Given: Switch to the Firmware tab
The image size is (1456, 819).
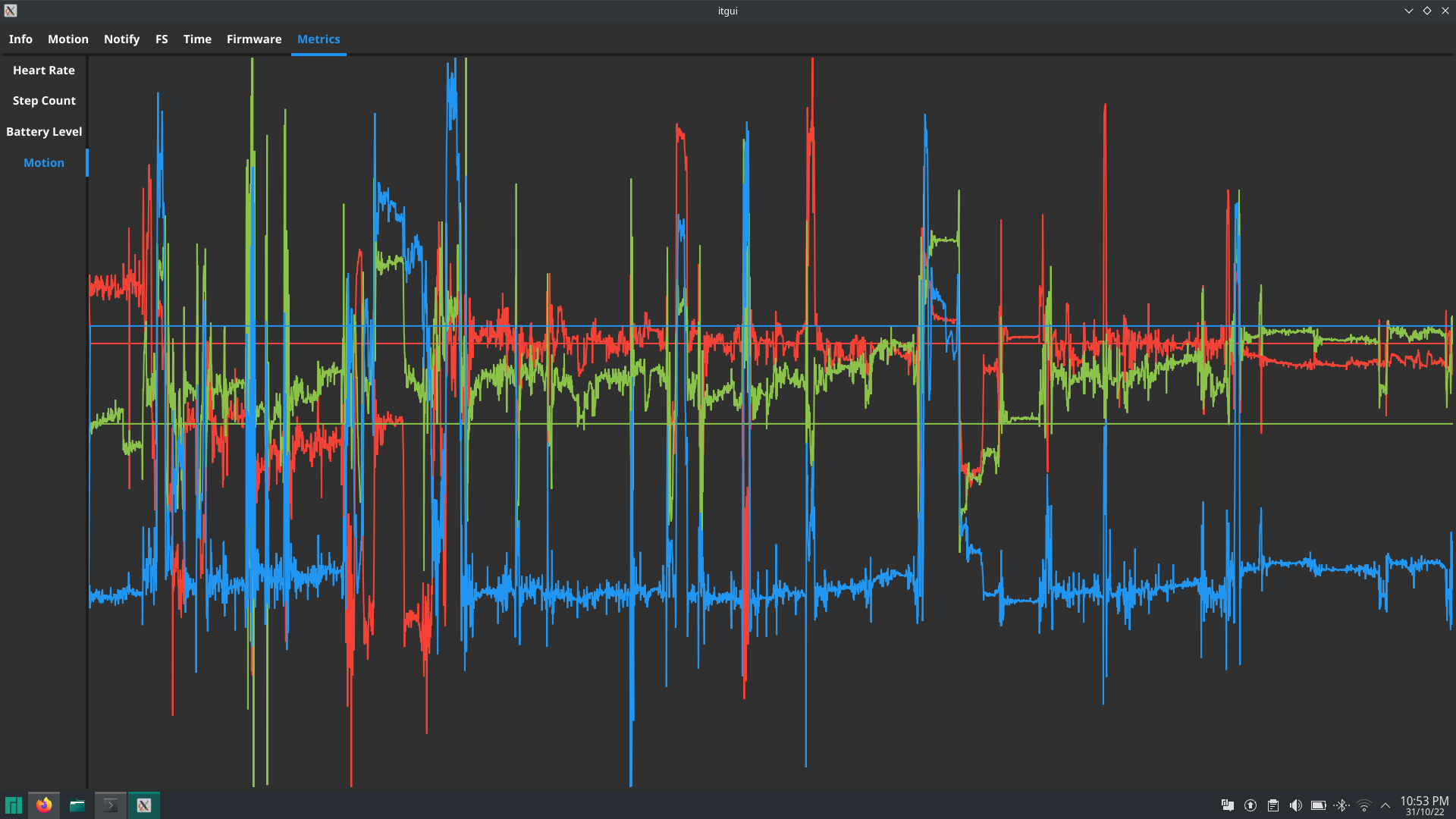Looking at the screenshot, I should [254, 39].
